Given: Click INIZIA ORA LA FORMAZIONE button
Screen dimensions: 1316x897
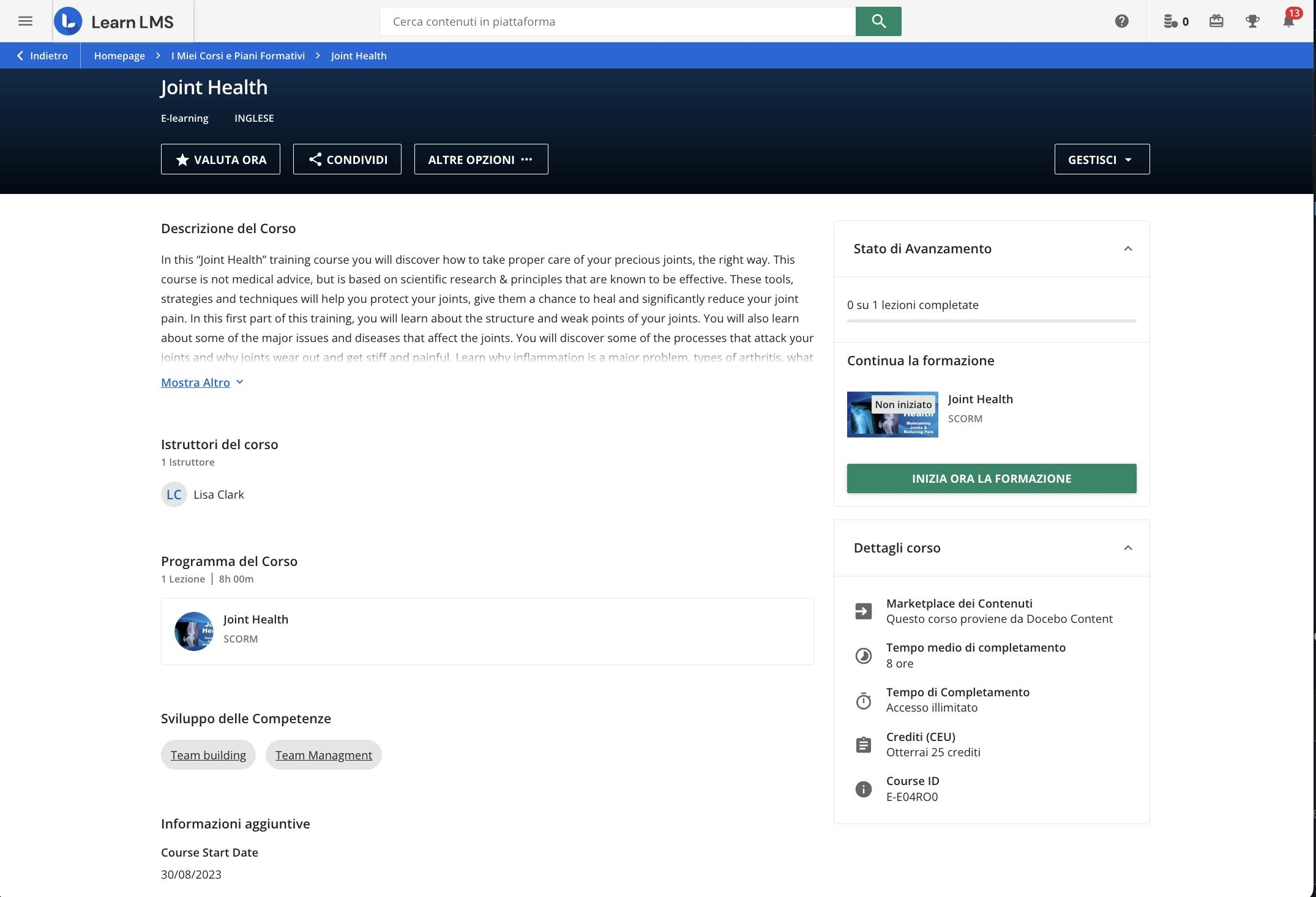Looking at the screenshot, I should pos(991,478).
